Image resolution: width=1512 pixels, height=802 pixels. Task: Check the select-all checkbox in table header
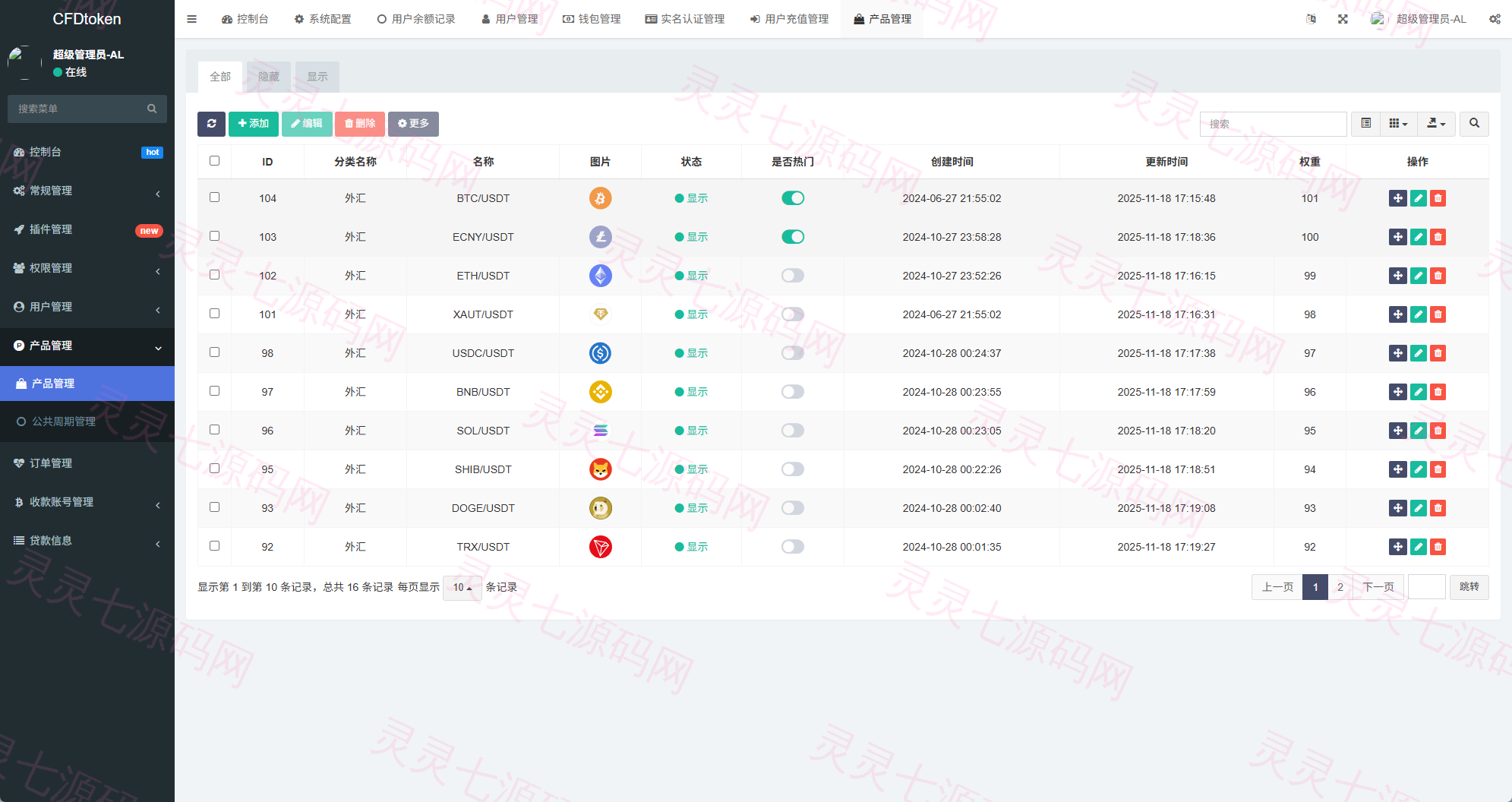(214, 161)
